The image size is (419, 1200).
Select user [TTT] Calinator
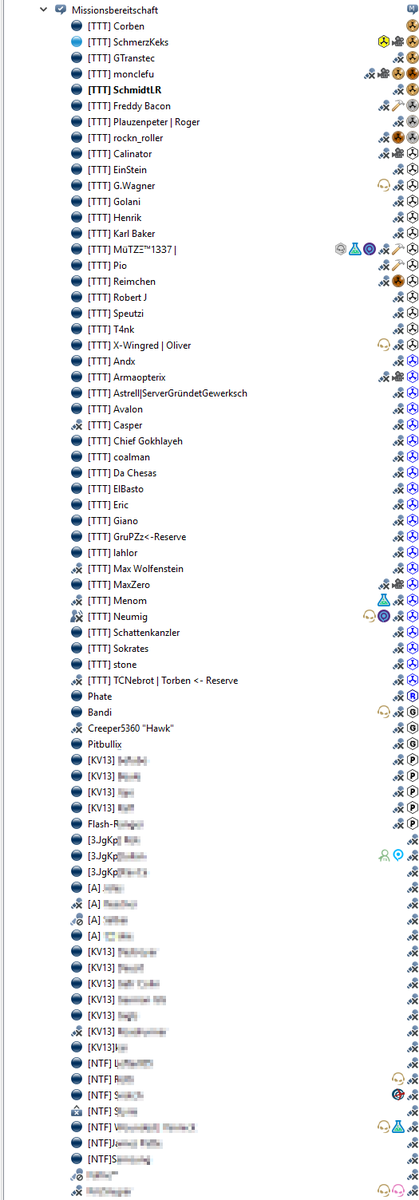coord(121,154)
